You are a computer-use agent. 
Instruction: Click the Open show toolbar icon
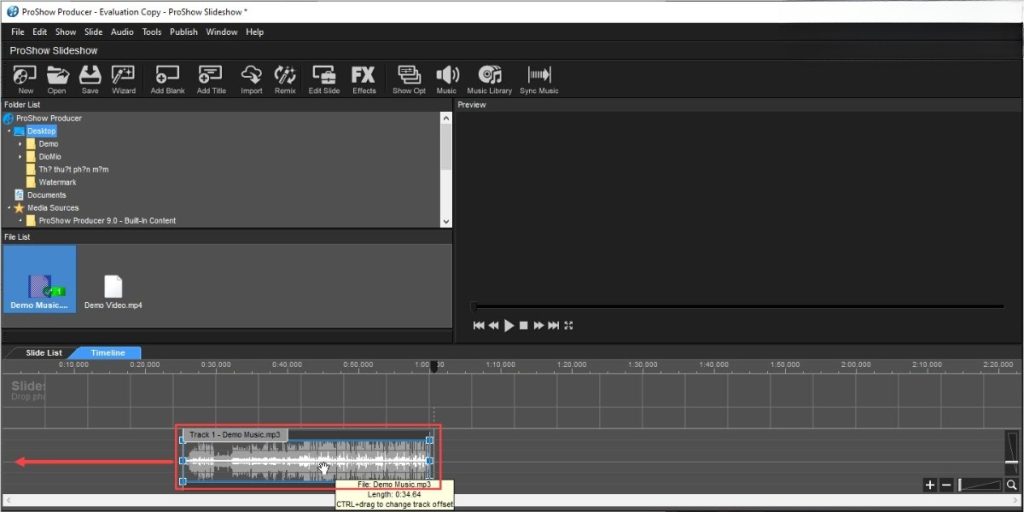(57, 80)
